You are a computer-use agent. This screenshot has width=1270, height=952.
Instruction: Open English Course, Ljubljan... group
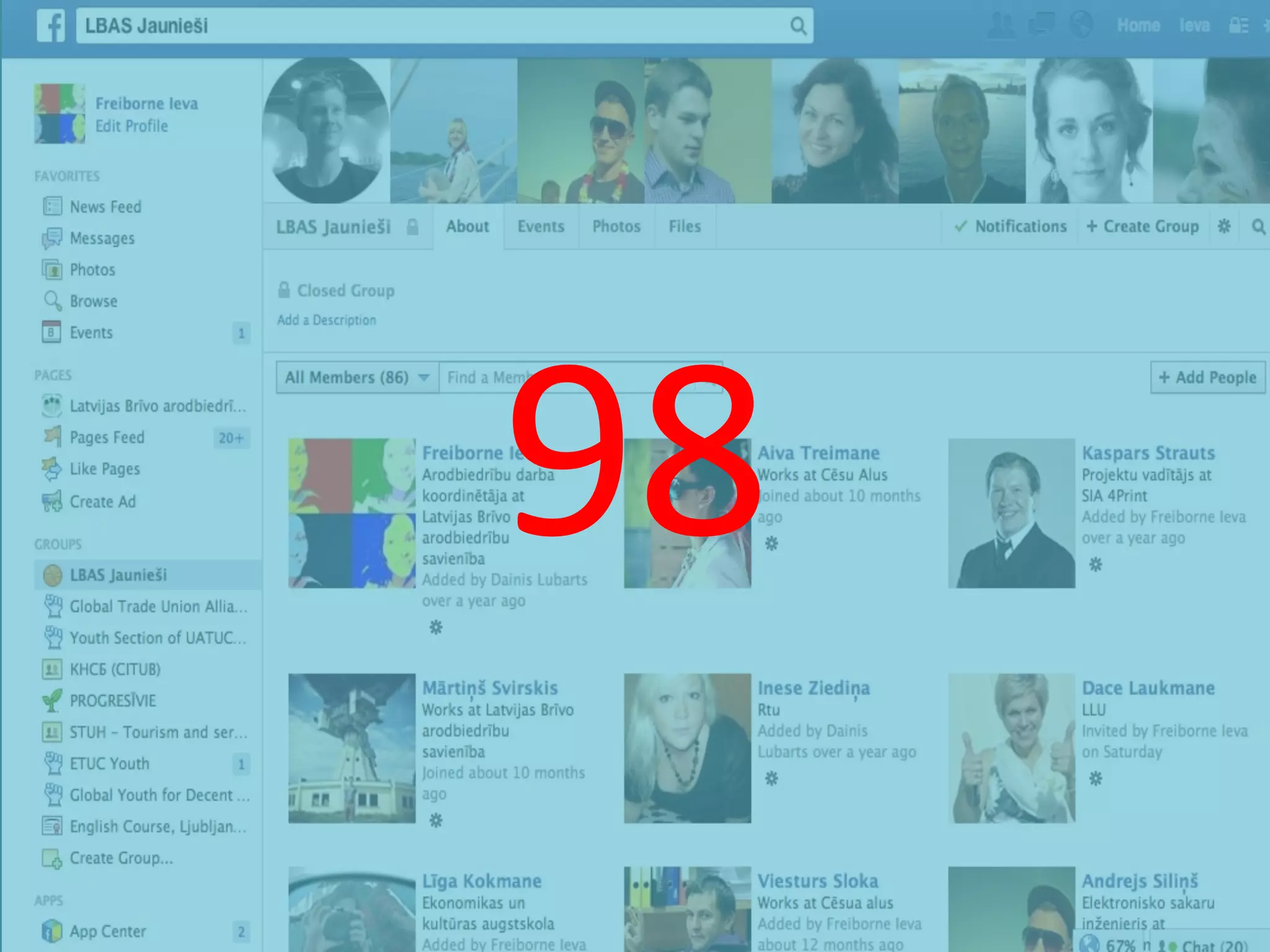click(158, 827)
